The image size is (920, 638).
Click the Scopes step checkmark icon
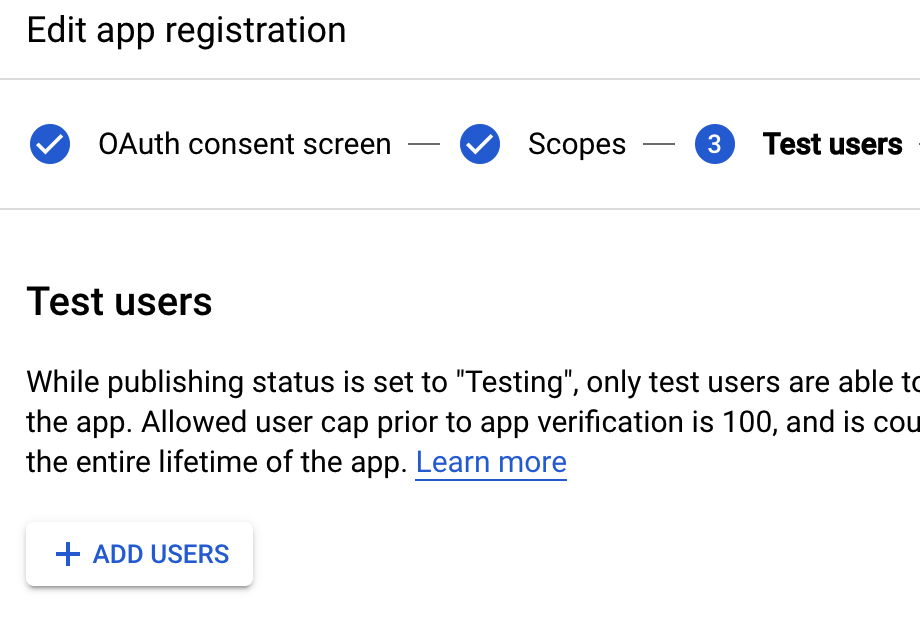tap(480, 145)
